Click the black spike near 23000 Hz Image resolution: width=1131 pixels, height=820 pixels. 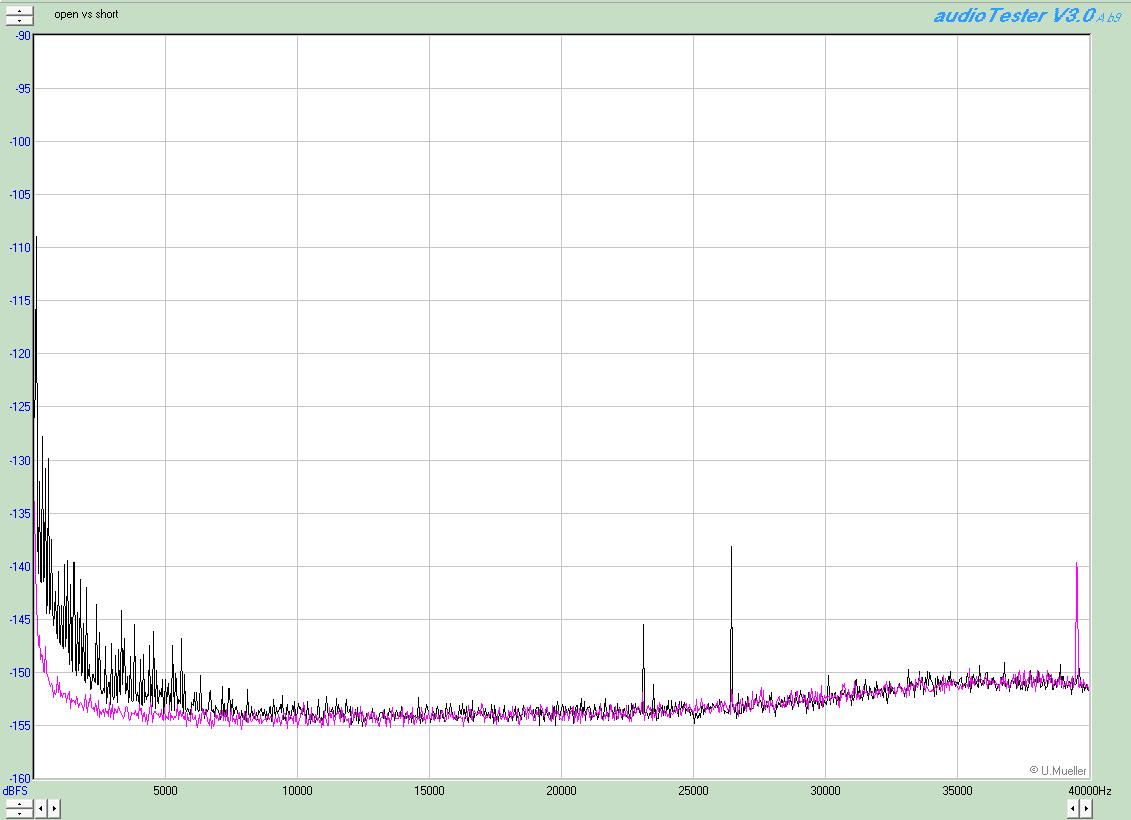pyautogui.click(x=643, y=667)
